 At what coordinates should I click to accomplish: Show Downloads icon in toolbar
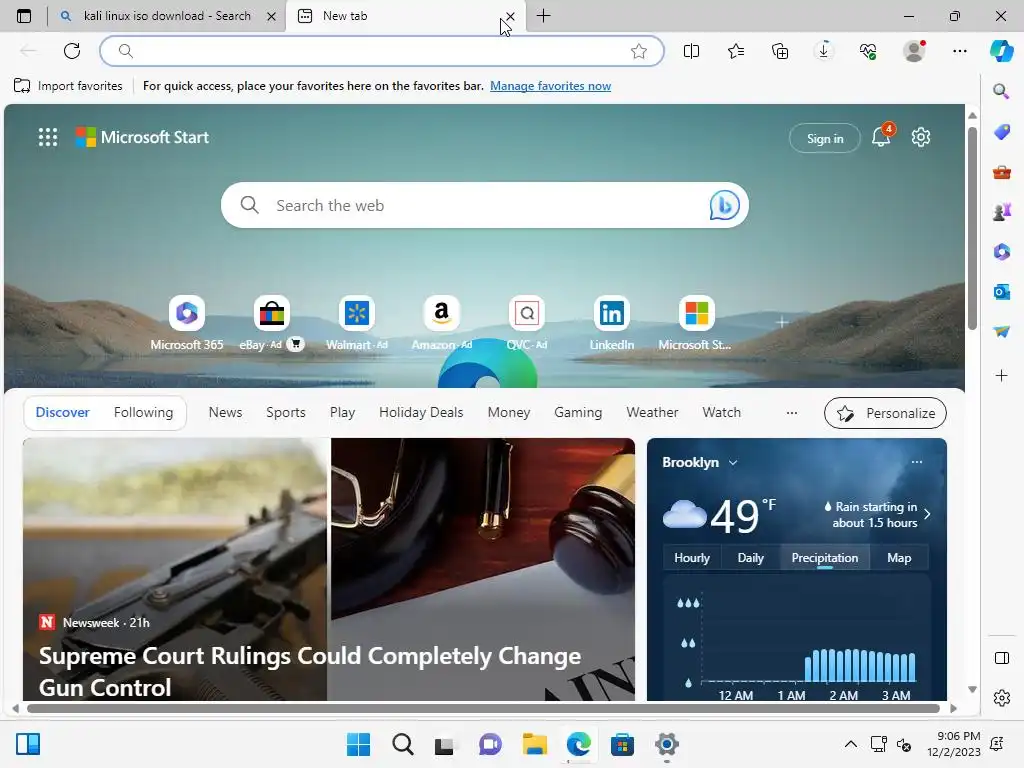pyautogui.click(x=824, y=51)
